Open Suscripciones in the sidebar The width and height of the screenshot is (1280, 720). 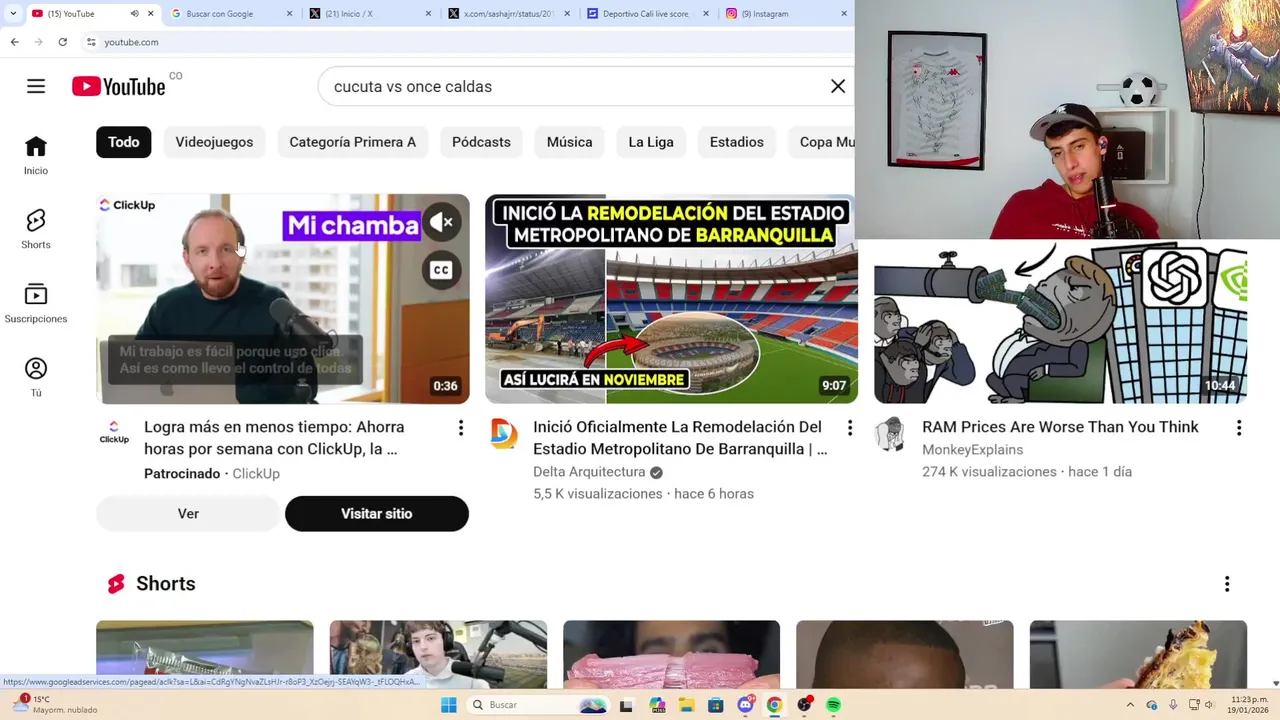pos(36,304)
